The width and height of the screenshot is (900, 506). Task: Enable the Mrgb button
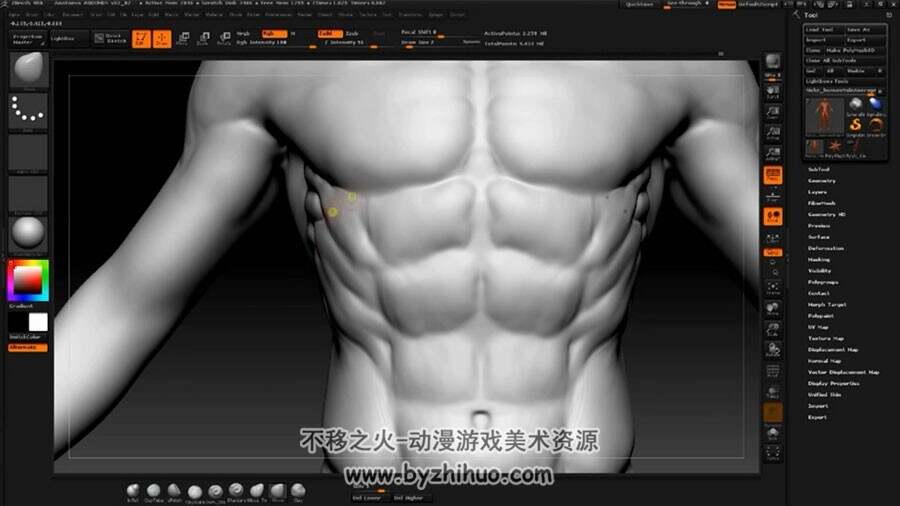[x=244, y=33]
